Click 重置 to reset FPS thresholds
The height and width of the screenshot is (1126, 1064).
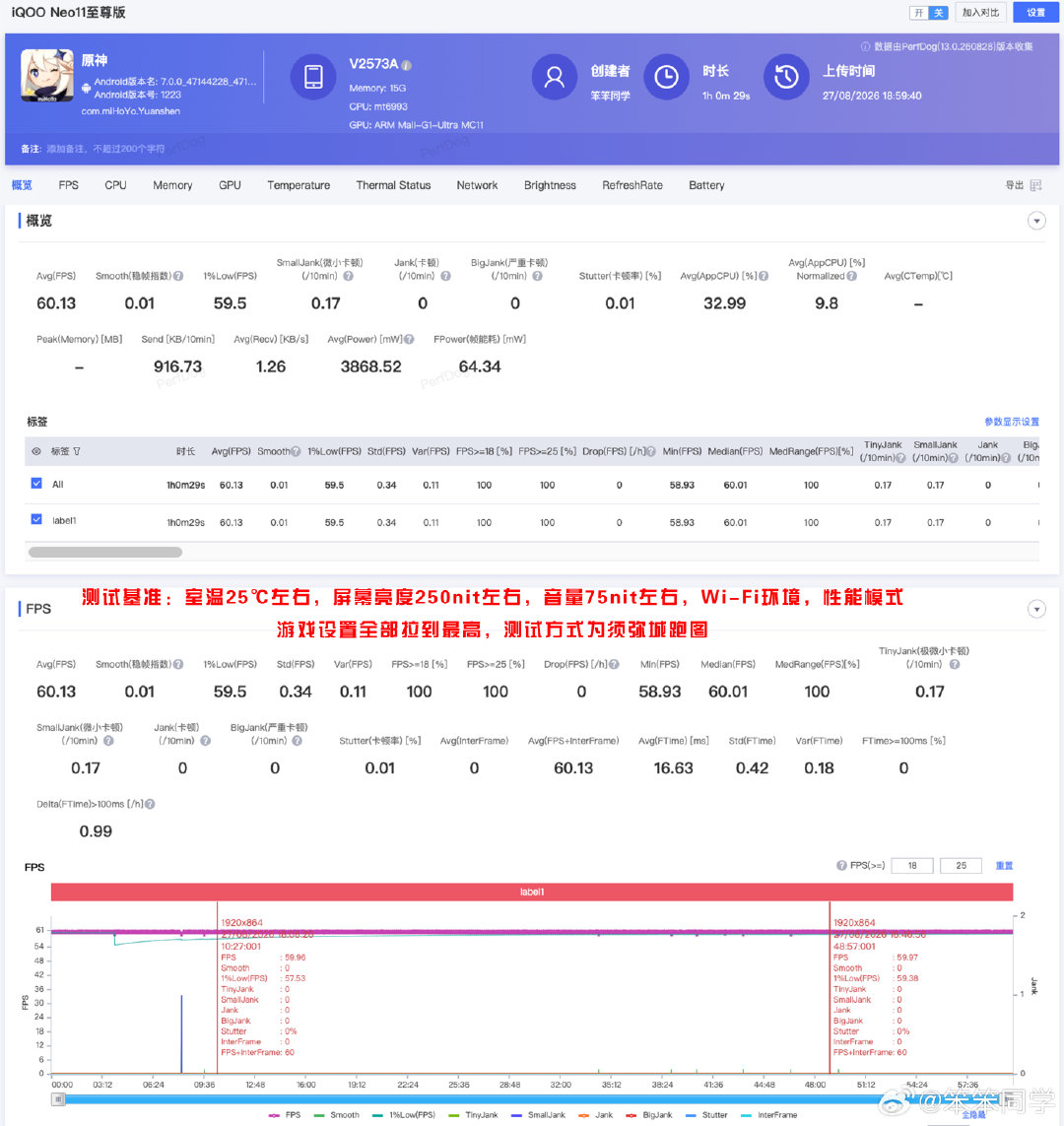(x=1004, y=865)
